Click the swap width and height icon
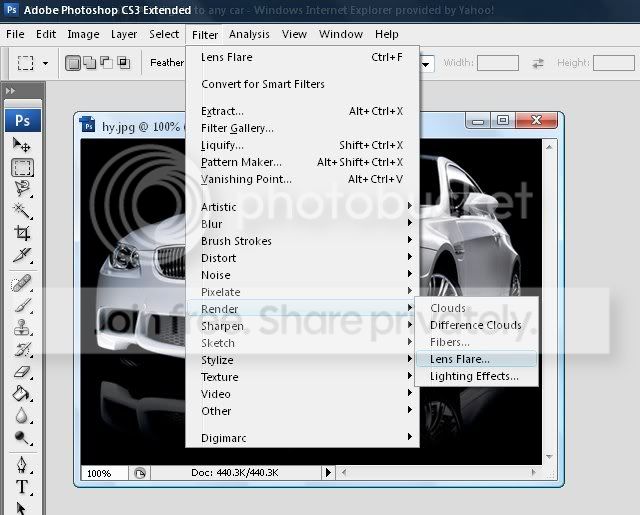This screenshot has width=640, height=515. (538, 63)
